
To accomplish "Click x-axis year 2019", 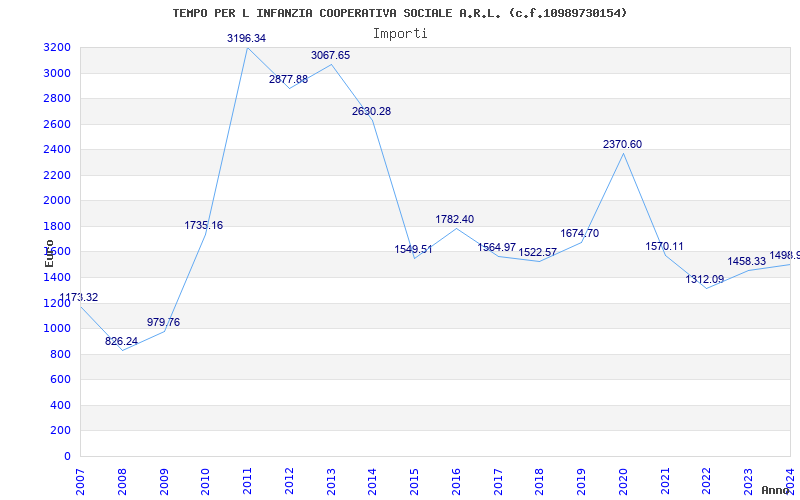I will 582,482.
